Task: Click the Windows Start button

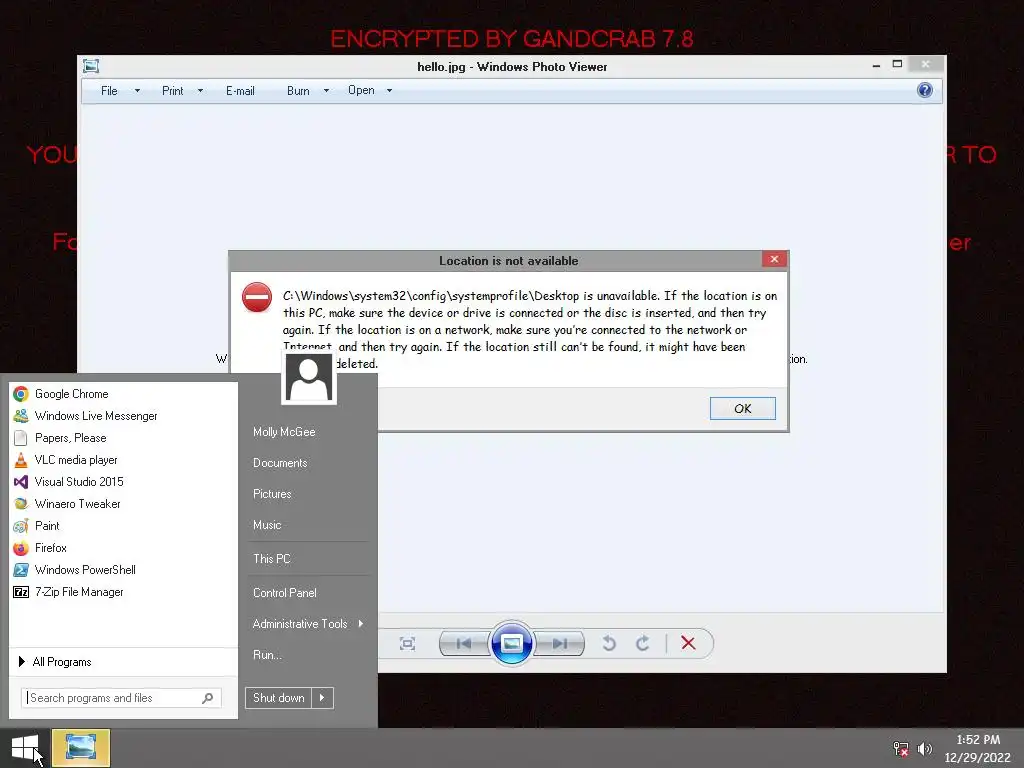Action: pyautogui.click(x=25, y=748)
